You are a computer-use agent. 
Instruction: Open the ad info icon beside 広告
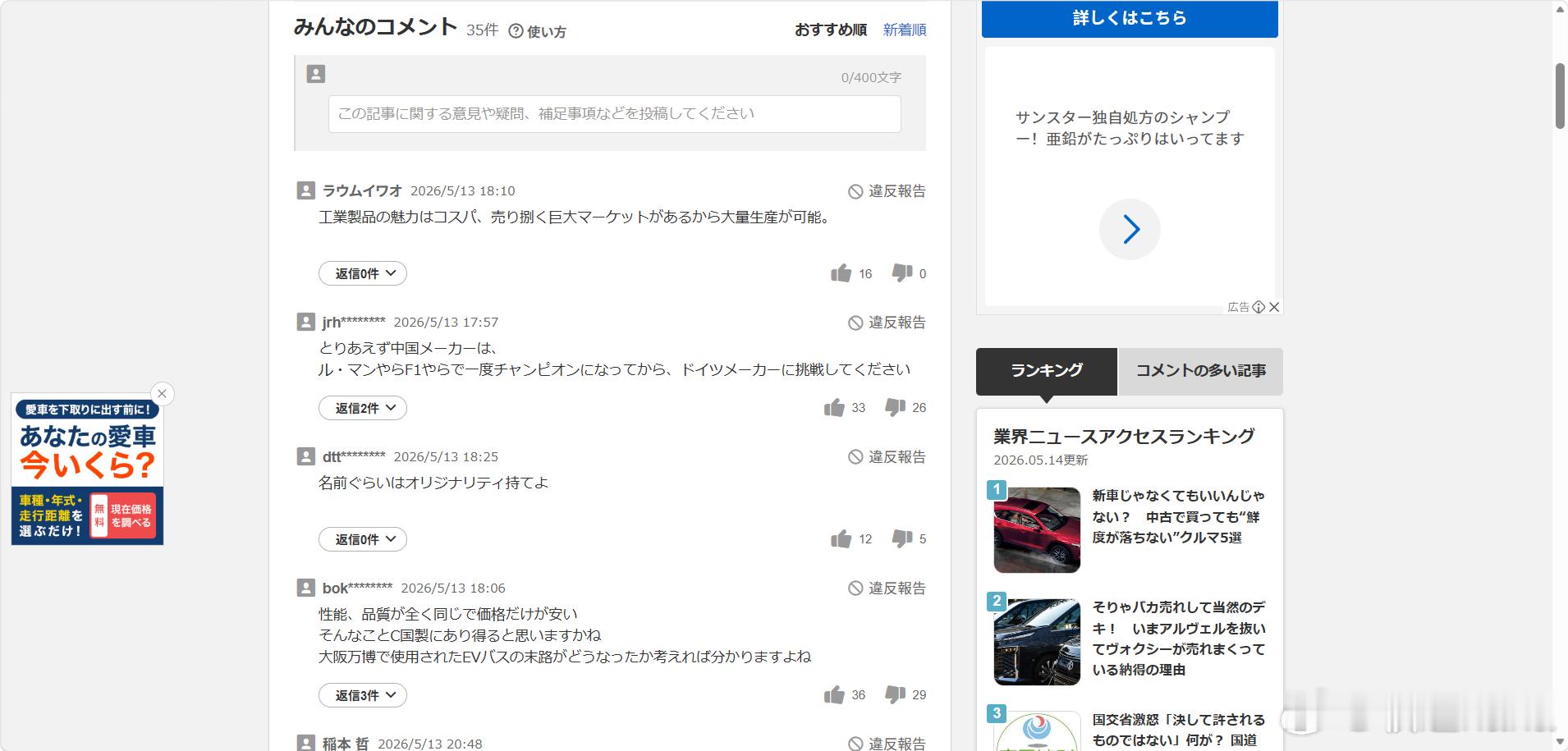[x=1259, y=307]
